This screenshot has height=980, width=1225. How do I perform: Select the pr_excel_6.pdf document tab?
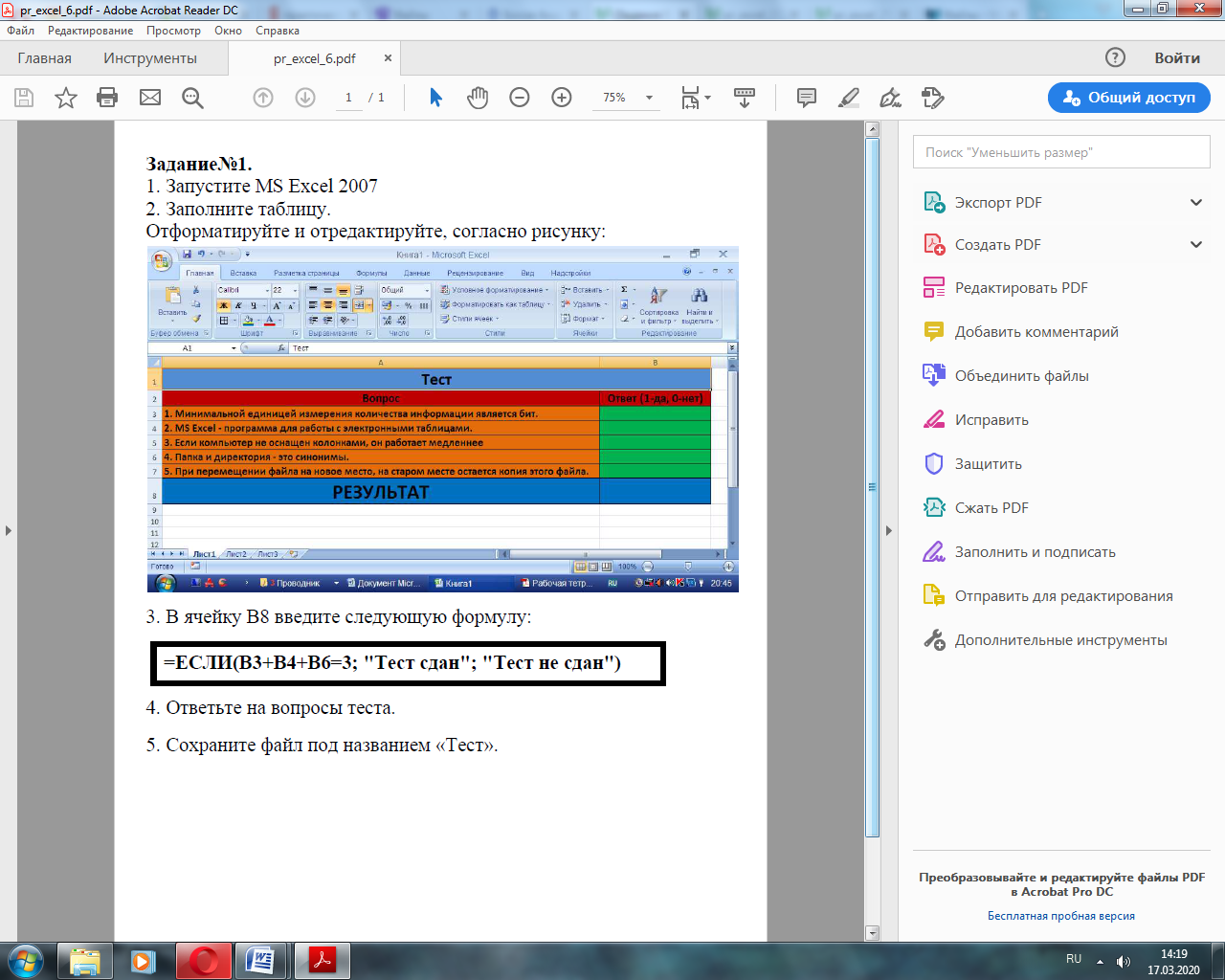[x=315, y=58]
